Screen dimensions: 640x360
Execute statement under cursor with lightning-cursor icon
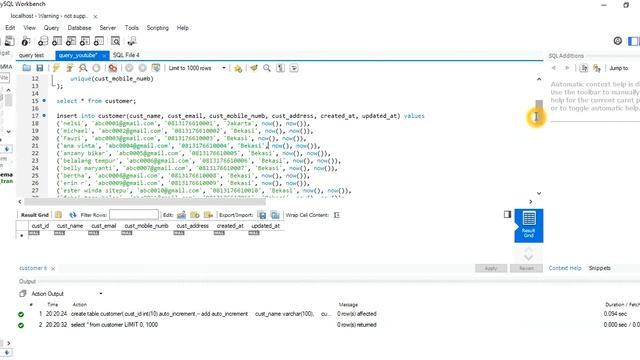point(69,68)
